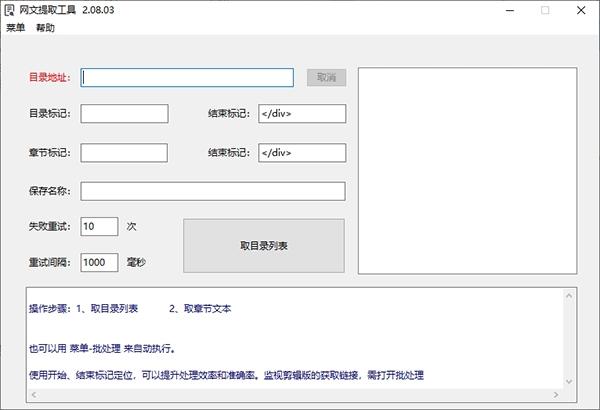Focus the 目录地址 input field
600x410 pixels.
[187, 78]
